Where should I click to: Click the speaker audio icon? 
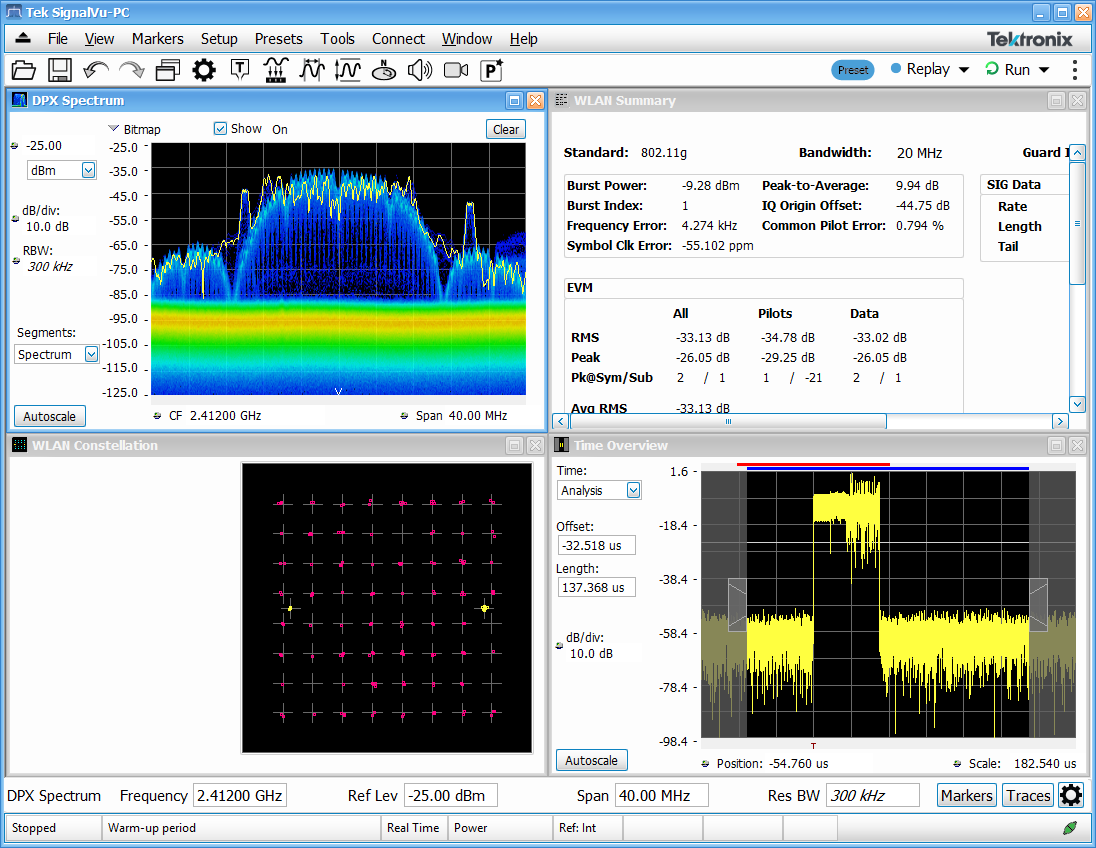click(420, 70)
